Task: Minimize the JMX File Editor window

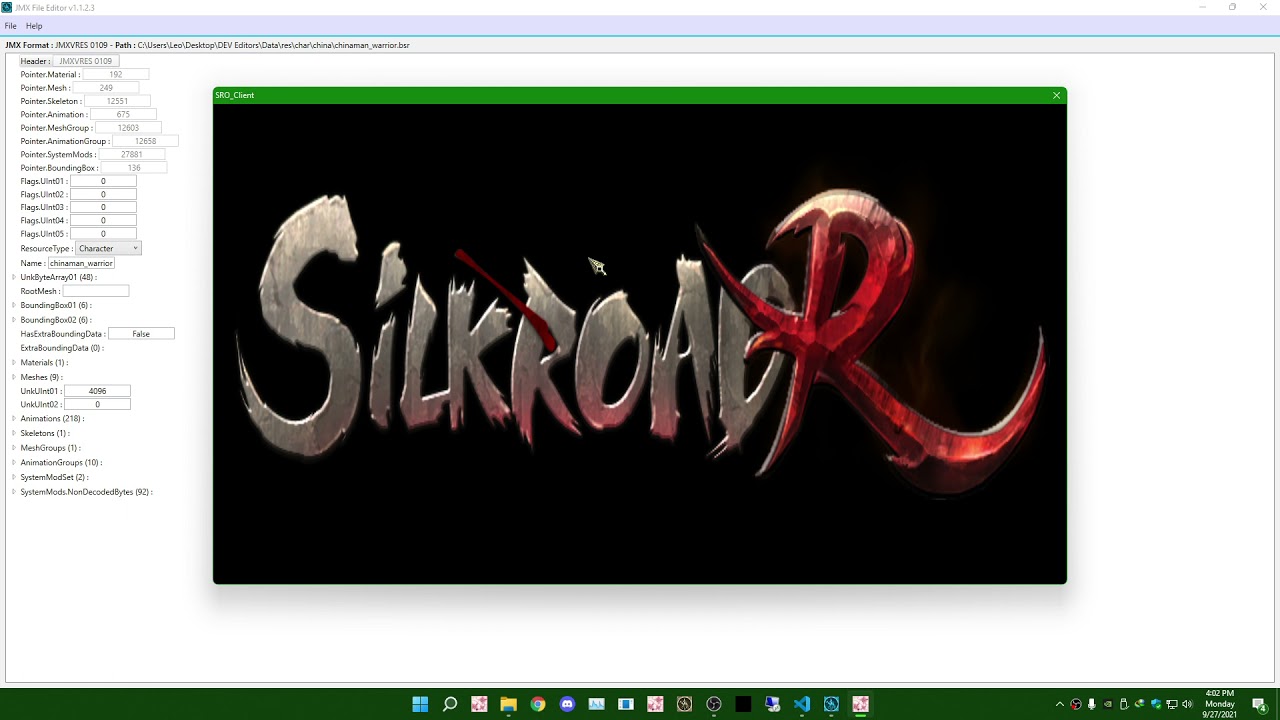Action: pyautogui.click(x=1202, y=7)
